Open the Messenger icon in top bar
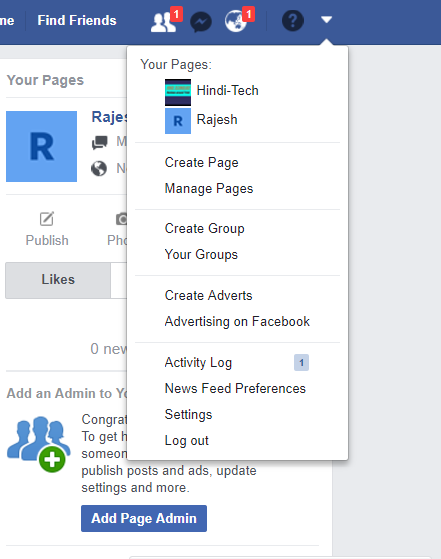This screenshot has height=559, width=441. 201,22
